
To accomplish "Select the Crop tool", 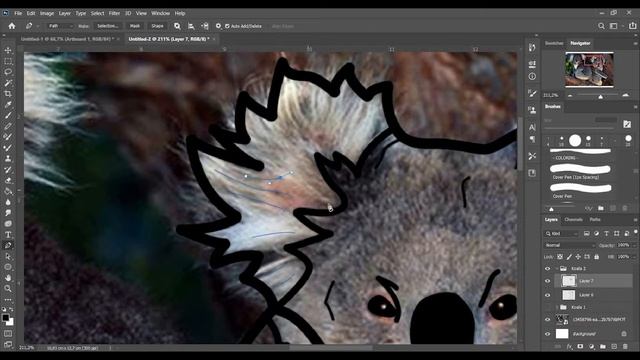I will click(x=8, y=93).
